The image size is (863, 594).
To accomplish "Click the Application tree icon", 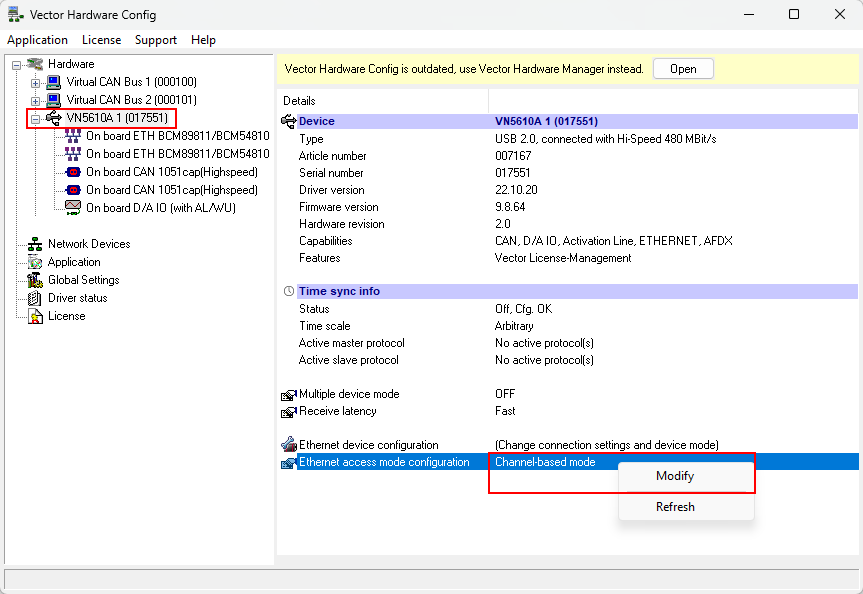I will (35, 262).
